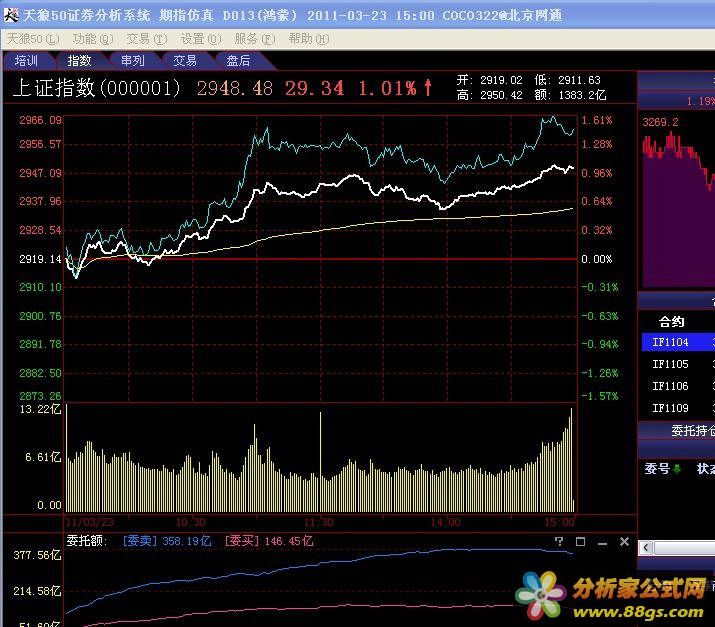Click the 15:00 time axis marker

[x=560, y=522]
